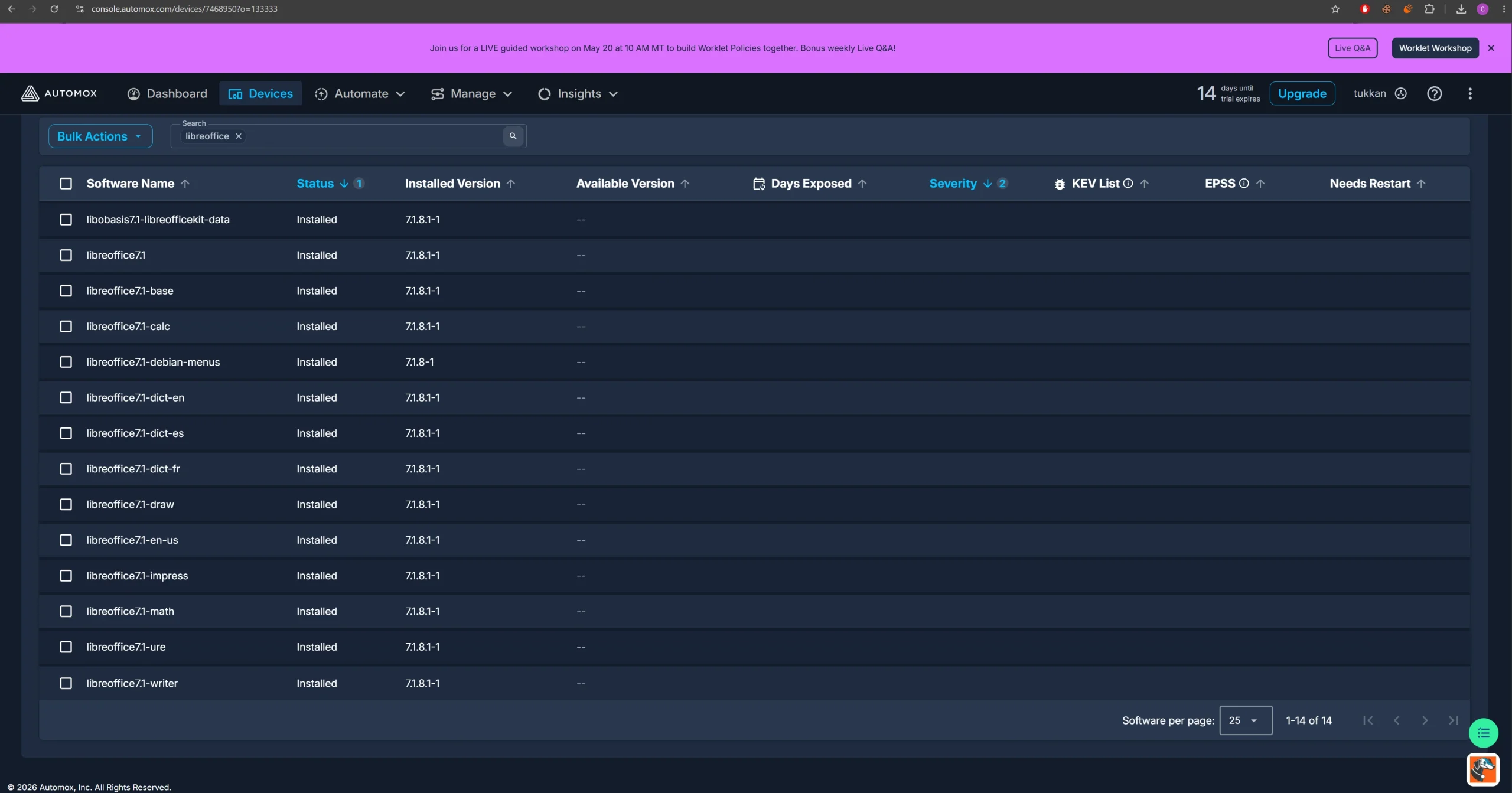Screen dimensions: 1512x793
Task: Go to first page of software
Action: pos(1368,720)
